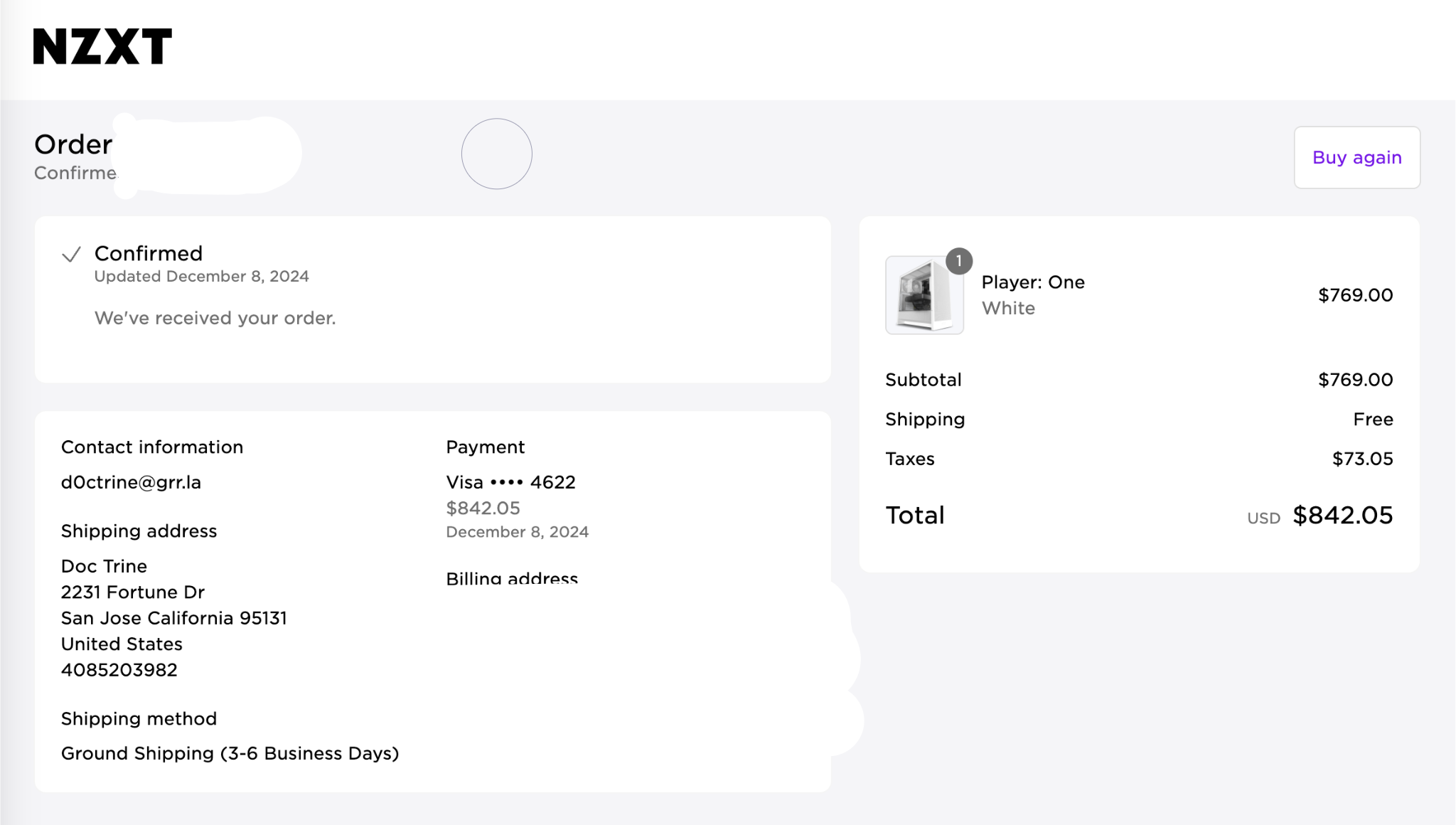
Task: Click the Player: One product name
Action: coord(1032,282)
